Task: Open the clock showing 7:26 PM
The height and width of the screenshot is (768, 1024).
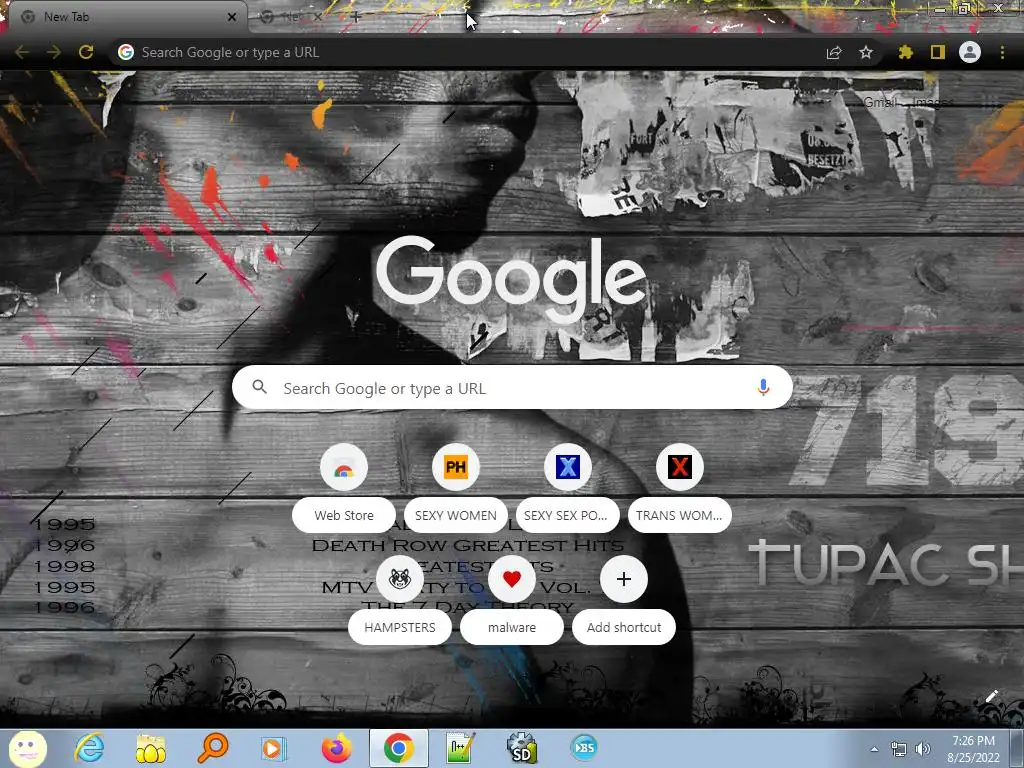Action: (973, 748)
